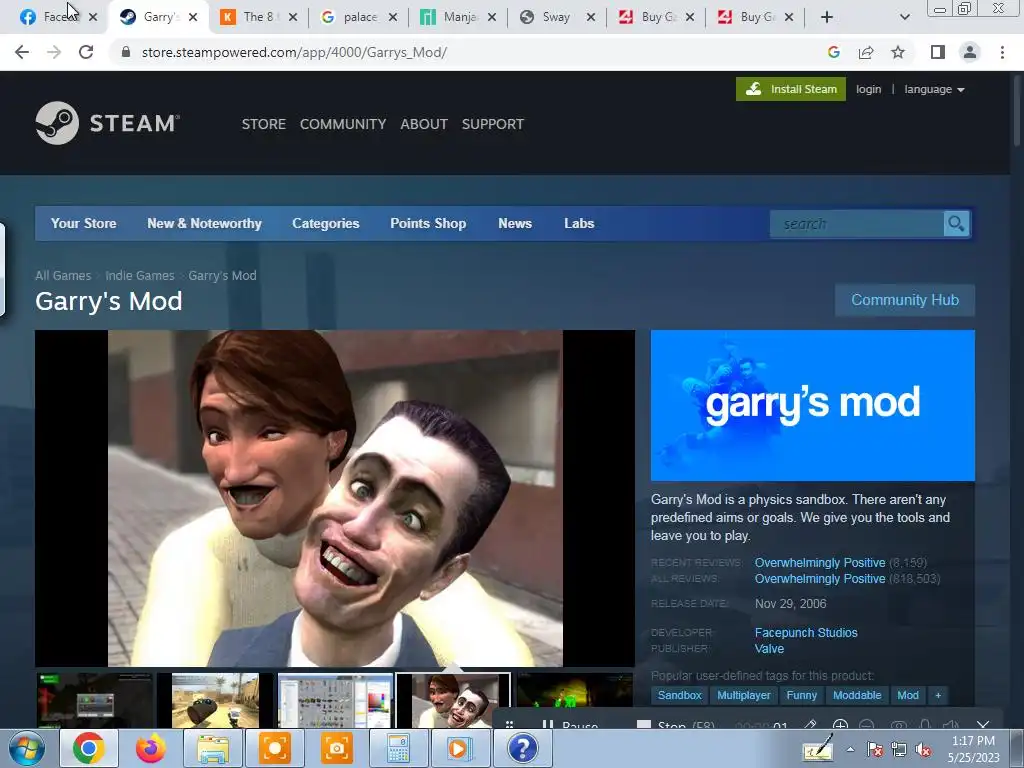Viewport: 1024px width, 768px height.
Task: Open the Chrome tab search chevron
Action: (904, 17)
